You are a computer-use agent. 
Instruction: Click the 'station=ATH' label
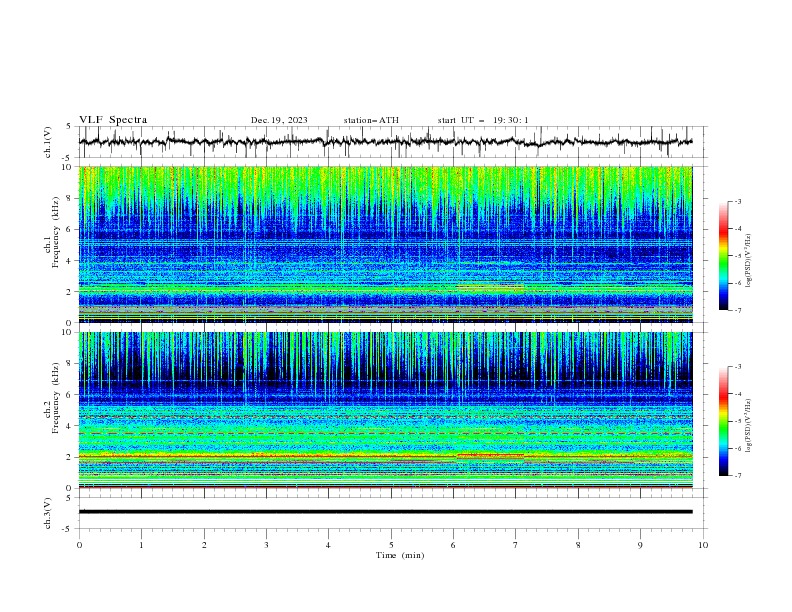371,120
